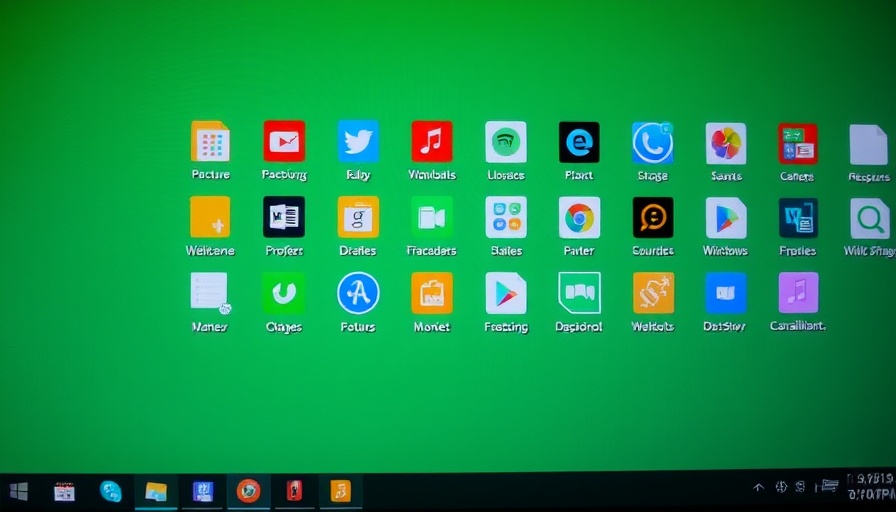Open the blue square taskbar app
The width and height of the screenshot is (896, 512).
point(202,491)
